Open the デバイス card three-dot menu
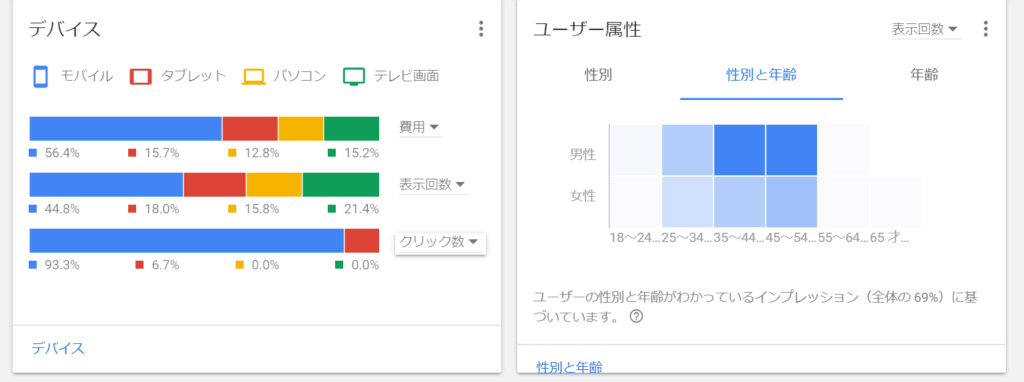Viewport: 1024px width, 382px height. click(x=481, y=29)
